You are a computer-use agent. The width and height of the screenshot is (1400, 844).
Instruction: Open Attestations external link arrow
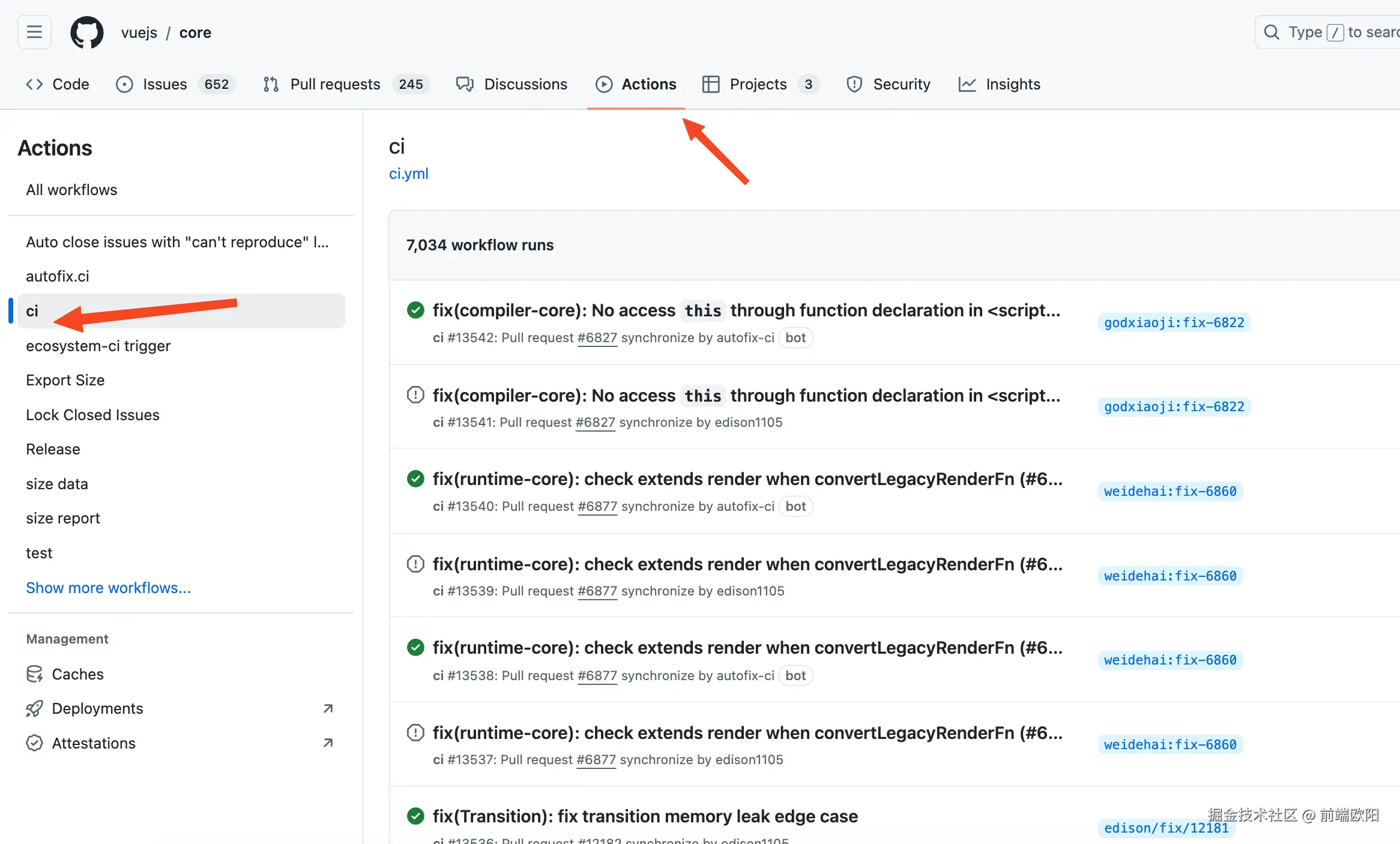pyautogui.click(x=328, y=743)
